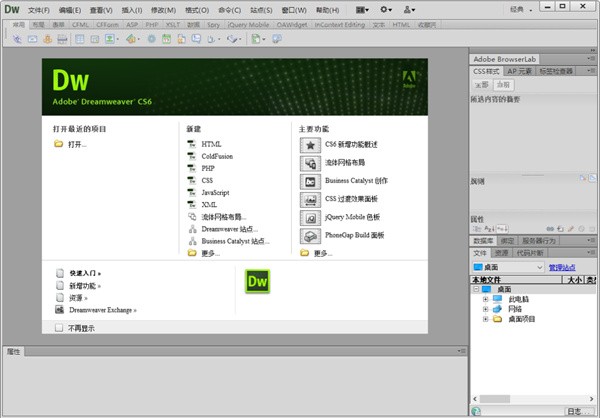The height and width of the screenshot is (418, 600).
Task: Open the 插入(I) menu
Action: [x=131, y=9]
